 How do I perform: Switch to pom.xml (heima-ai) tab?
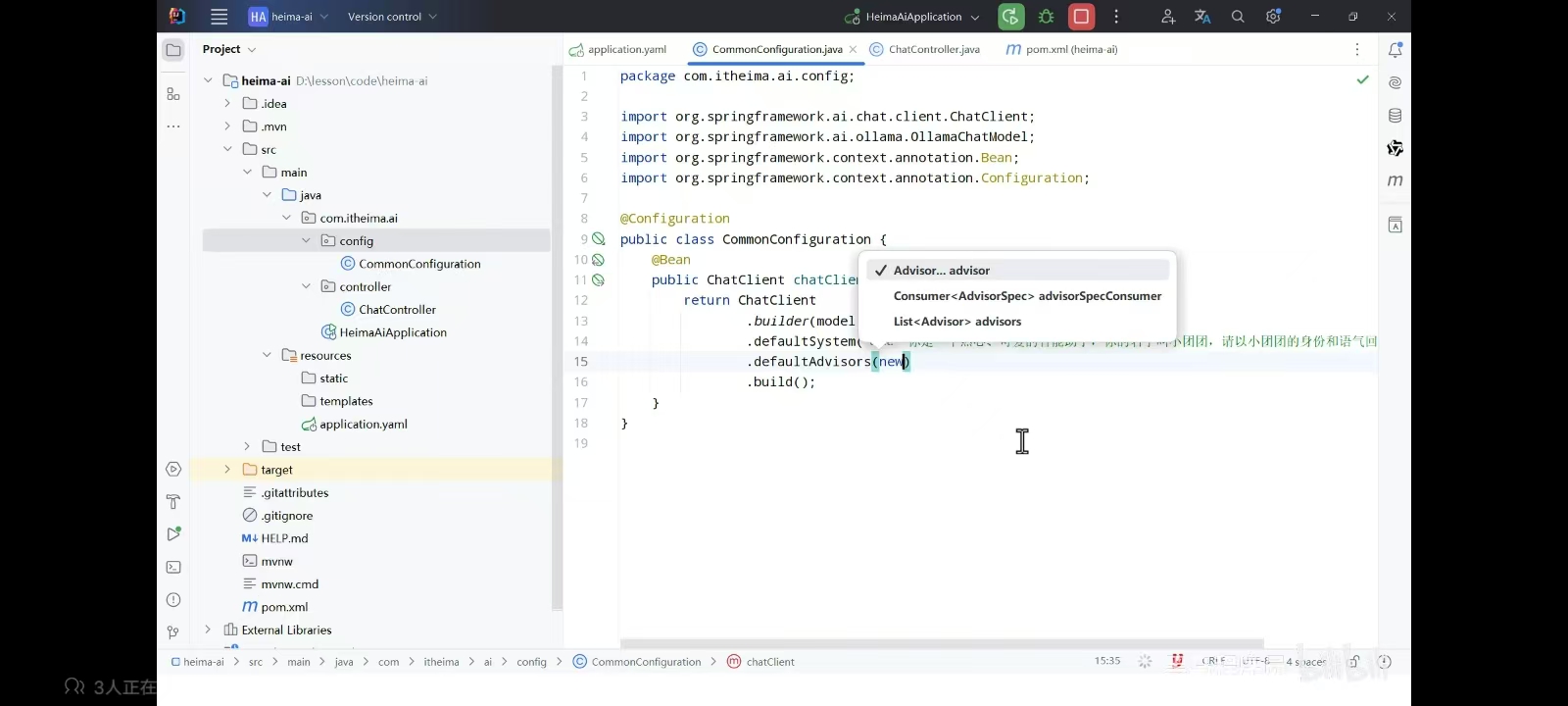1061,49
